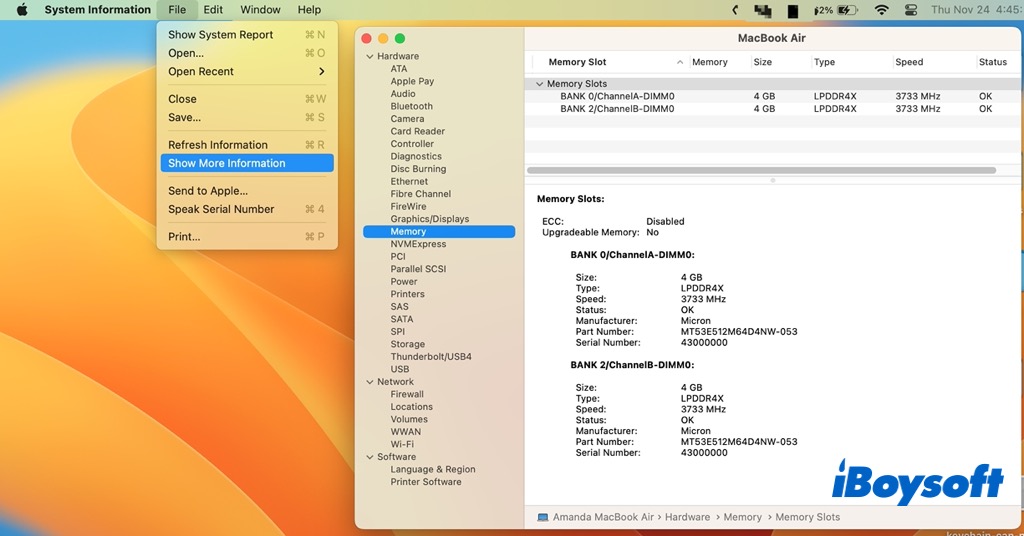Click Memory Slots in the path bar
Screen dimensions: 1024x536
pyautogui.click(x=807, y=517)
